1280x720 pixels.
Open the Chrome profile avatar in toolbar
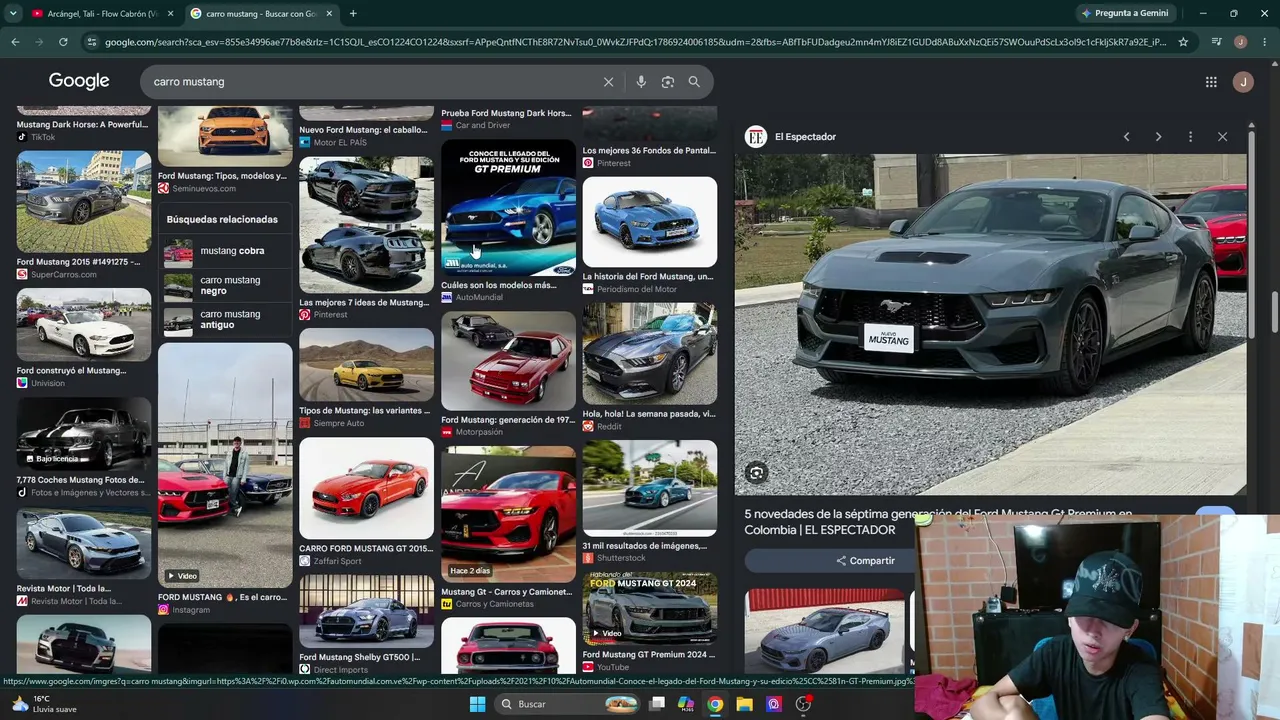tap(1241, 42)
